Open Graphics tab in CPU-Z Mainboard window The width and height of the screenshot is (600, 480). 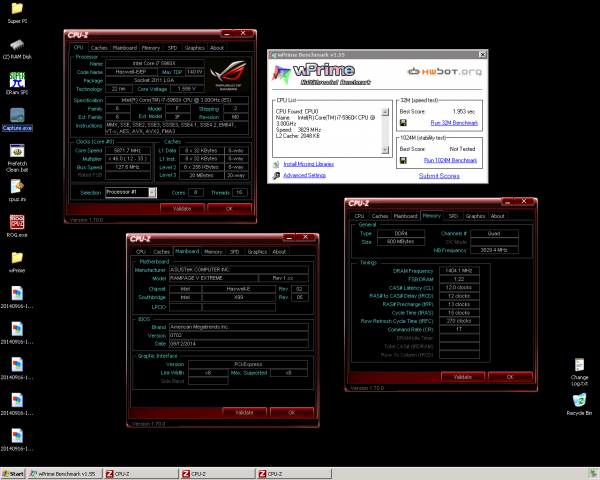pyautogui.click(x=257, y=252)
